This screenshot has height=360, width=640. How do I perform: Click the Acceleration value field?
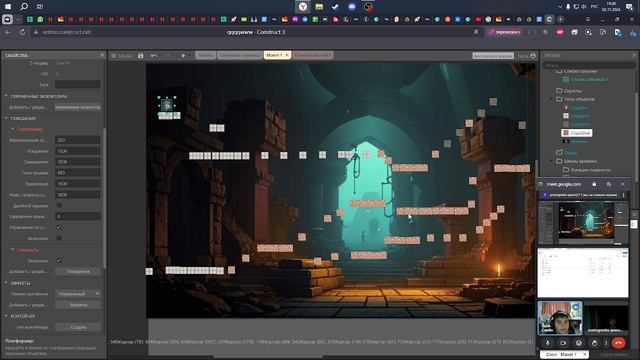78,151
